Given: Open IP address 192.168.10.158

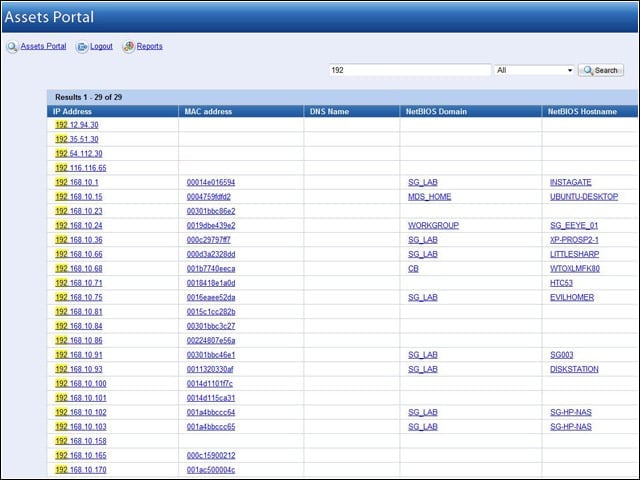Looking at the screenshot, I should tap(81, 441).
